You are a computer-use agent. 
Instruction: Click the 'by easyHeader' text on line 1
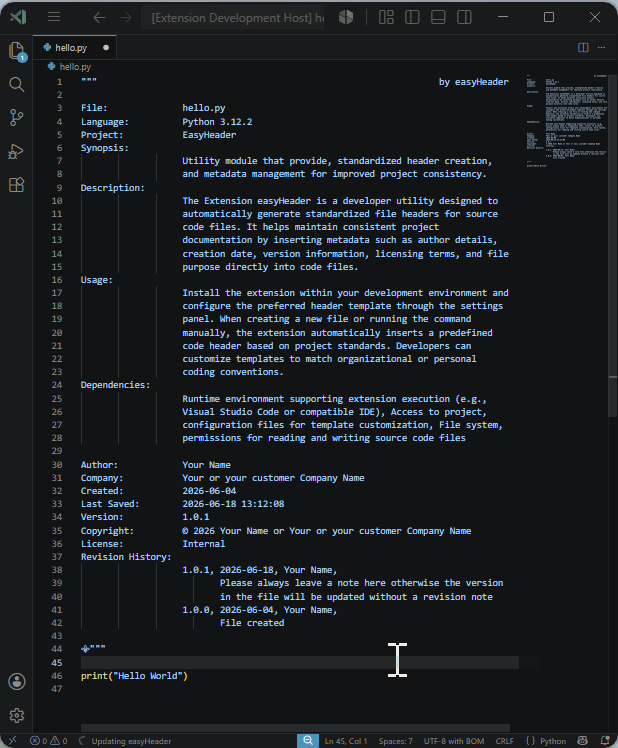473,82
